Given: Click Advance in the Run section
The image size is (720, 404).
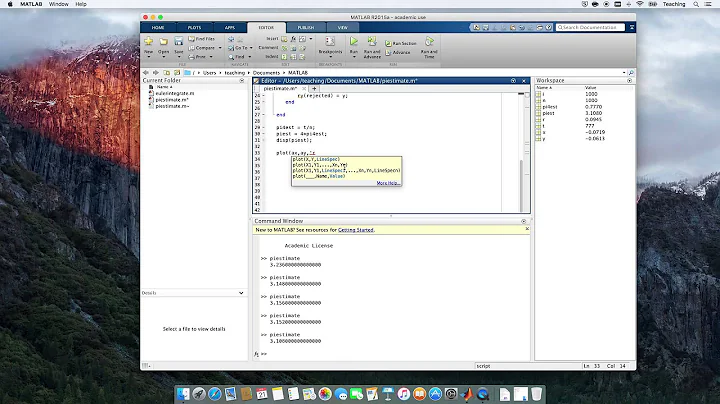Looking at the screenshot, I should 398,52.
